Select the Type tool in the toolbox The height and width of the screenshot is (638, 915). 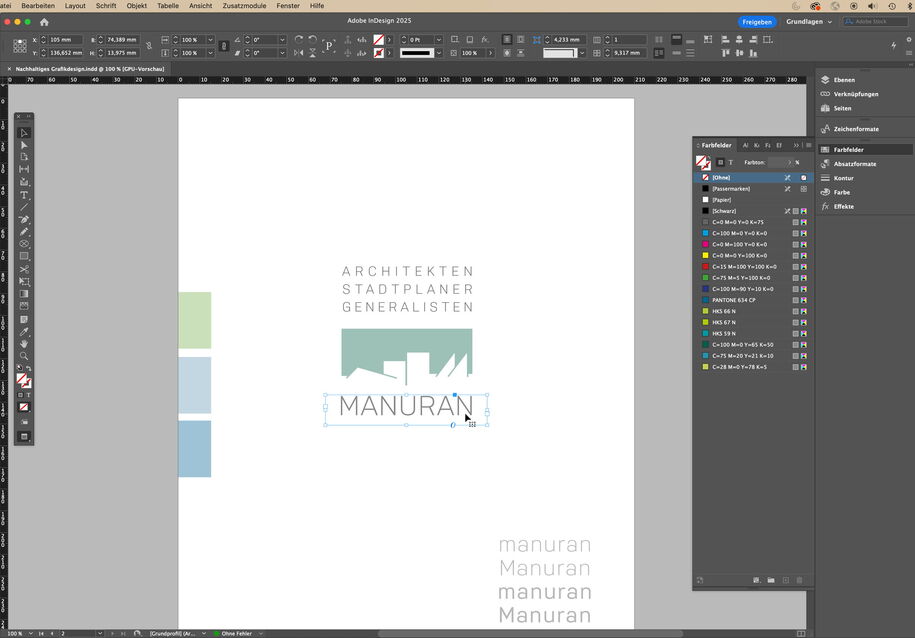(x=25, y=195)
